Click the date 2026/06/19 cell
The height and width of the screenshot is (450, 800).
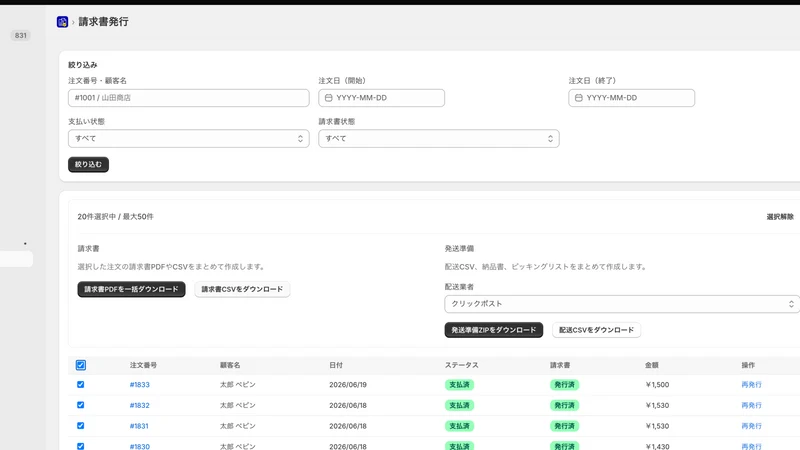click(x=348, y=385)
